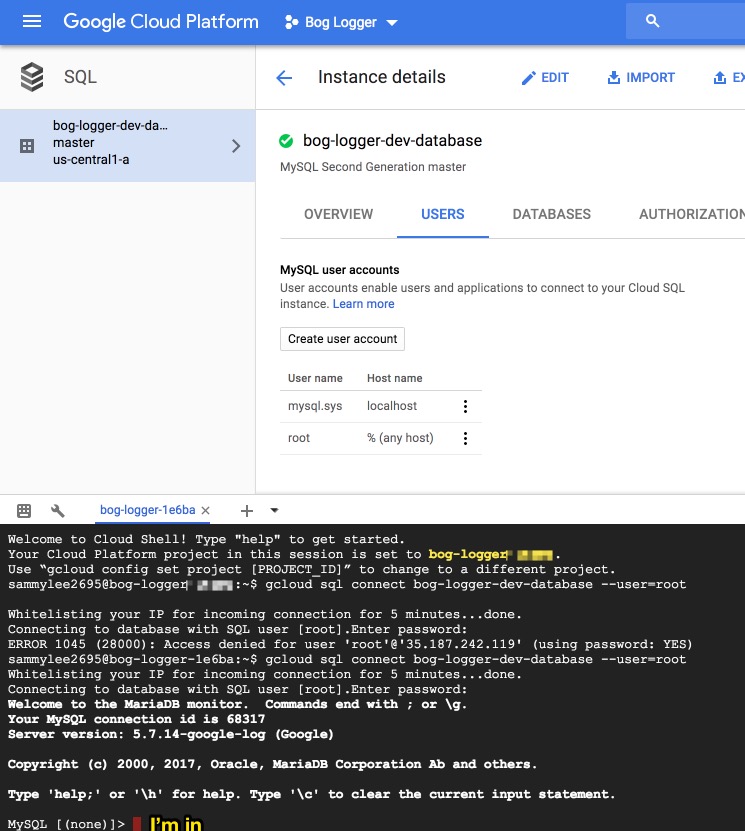The image size is (745, 831).
Task: Add a new Cloud Shell session
Action: click(x=246, y=511)
